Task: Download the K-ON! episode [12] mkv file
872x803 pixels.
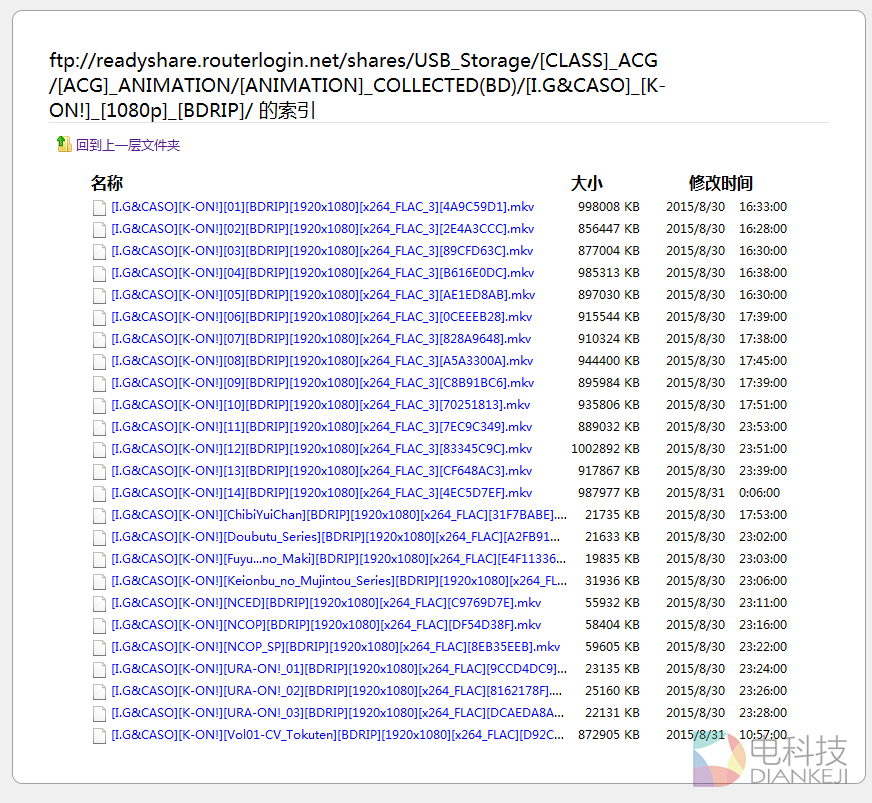Action: pos(322,449)
